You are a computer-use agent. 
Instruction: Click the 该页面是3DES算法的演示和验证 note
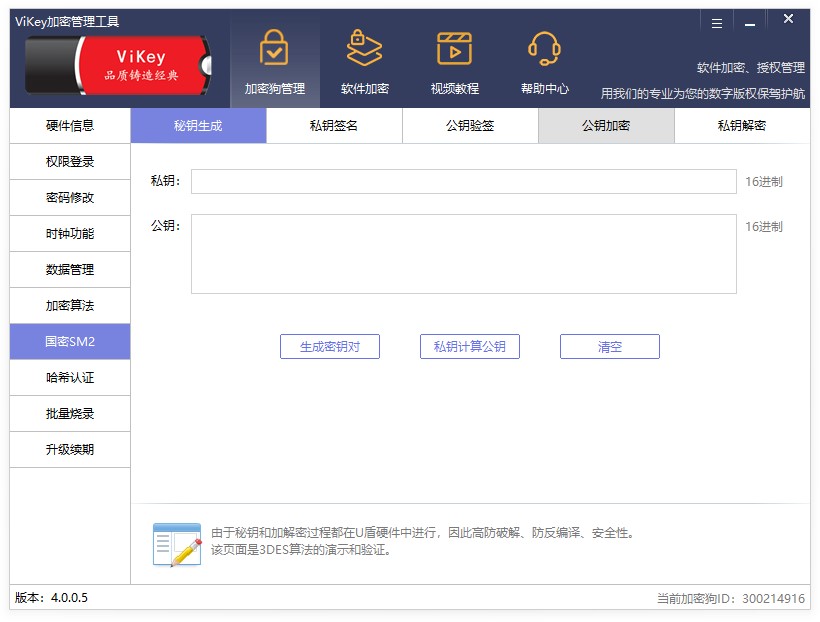(301, 550)
